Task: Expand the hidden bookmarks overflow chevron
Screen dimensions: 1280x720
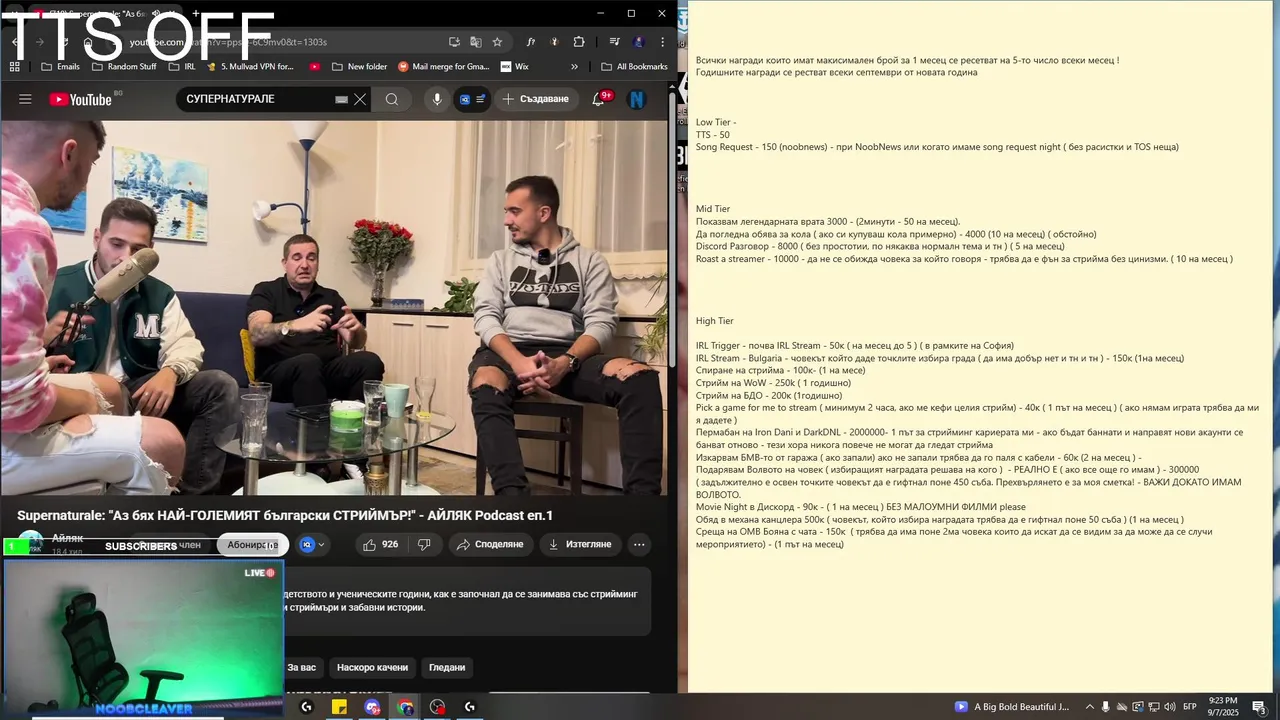Action: tap(574, 67)
